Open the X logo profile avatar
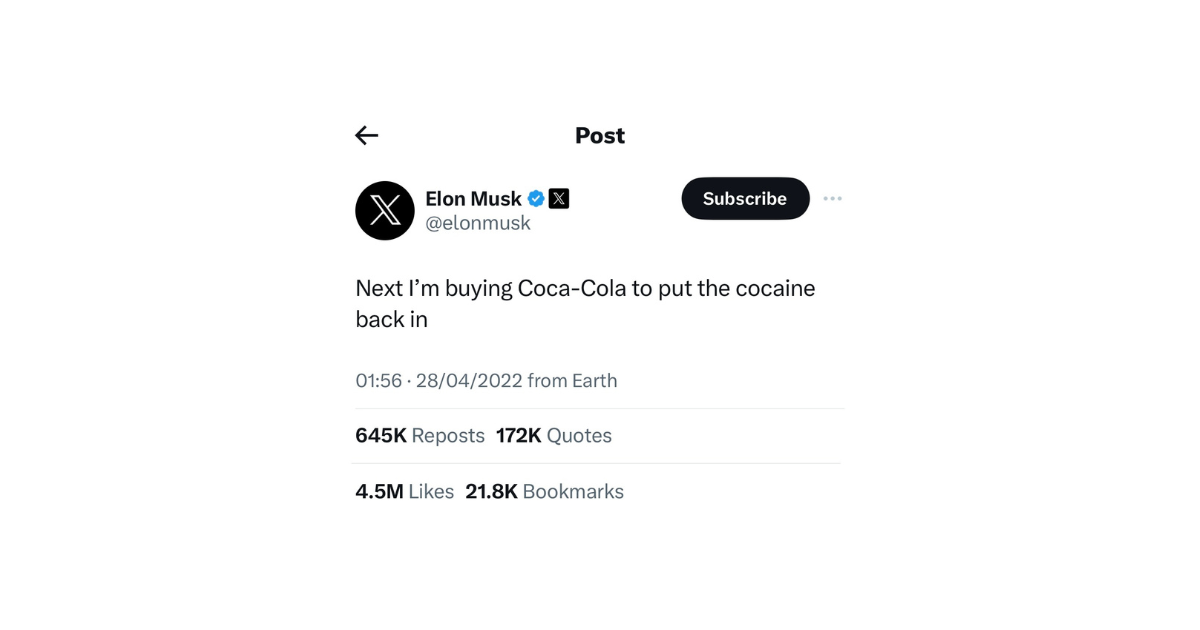 (385, 210)
